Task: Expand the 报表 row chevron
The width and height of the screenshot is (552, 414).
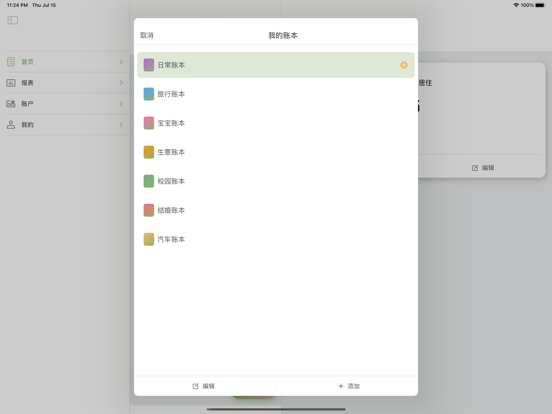Action: pyautogui.click(x=121, y=83)
